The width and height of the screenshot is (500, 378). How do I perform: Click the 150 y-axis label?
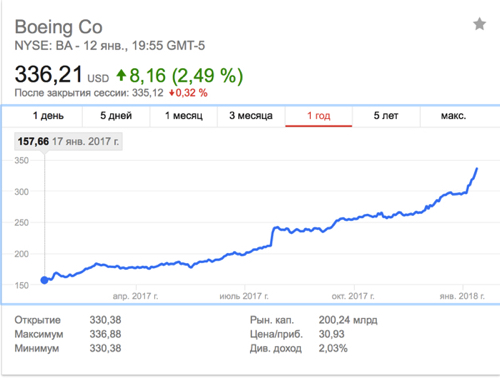coord(22,285)
